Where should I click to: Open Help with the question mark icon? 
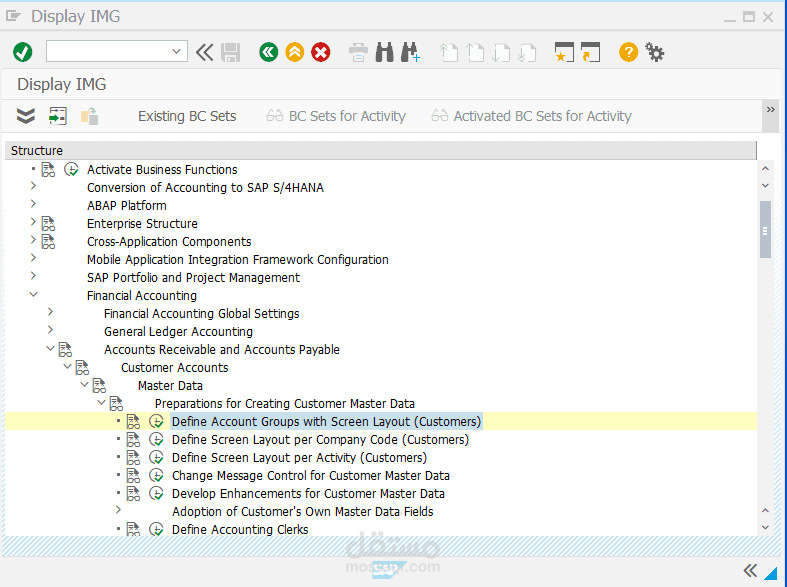(628, 52)
